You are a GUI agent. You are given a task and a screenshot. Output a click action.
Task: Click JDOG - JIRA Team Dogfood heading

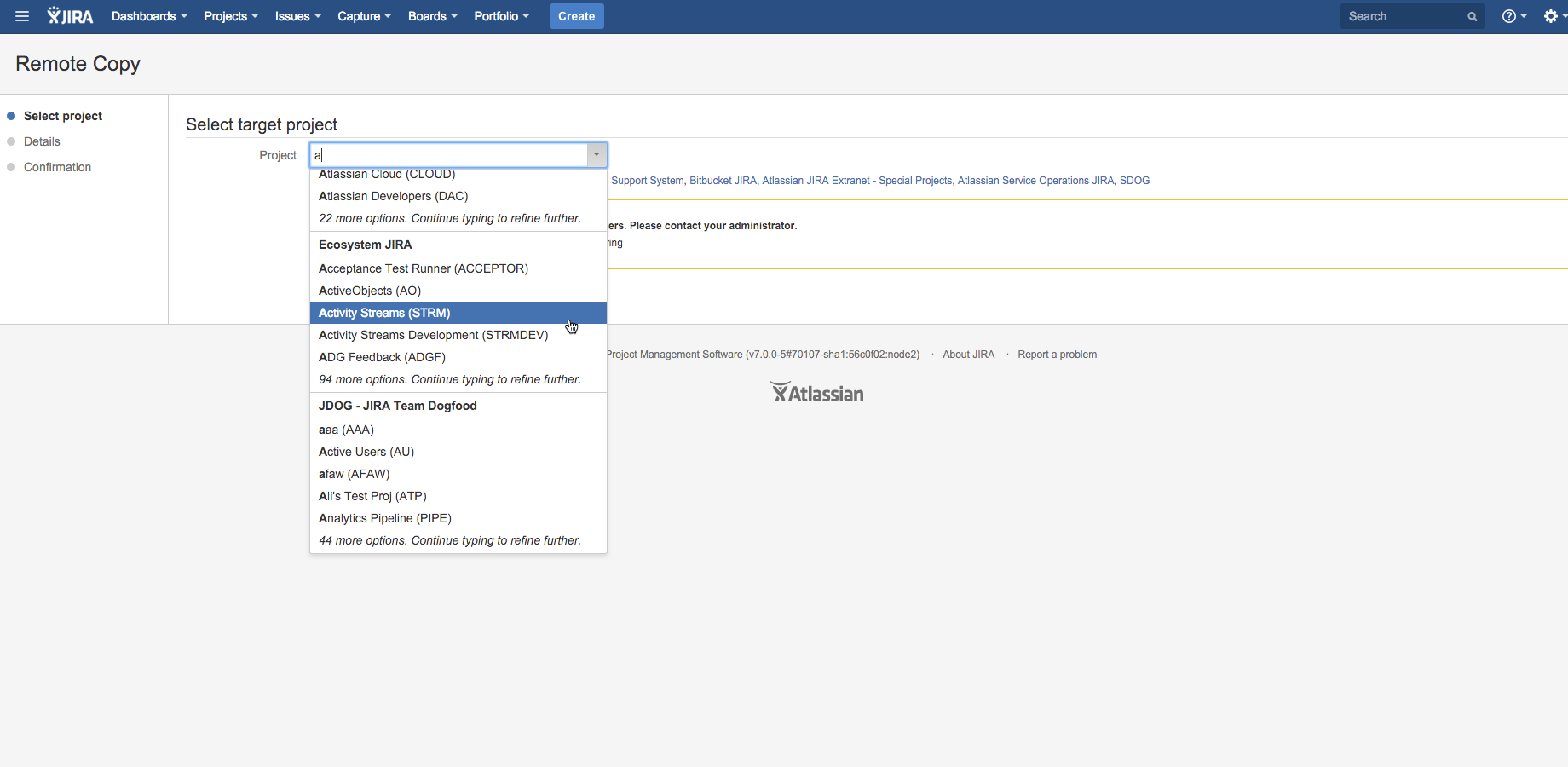[398, 406]
